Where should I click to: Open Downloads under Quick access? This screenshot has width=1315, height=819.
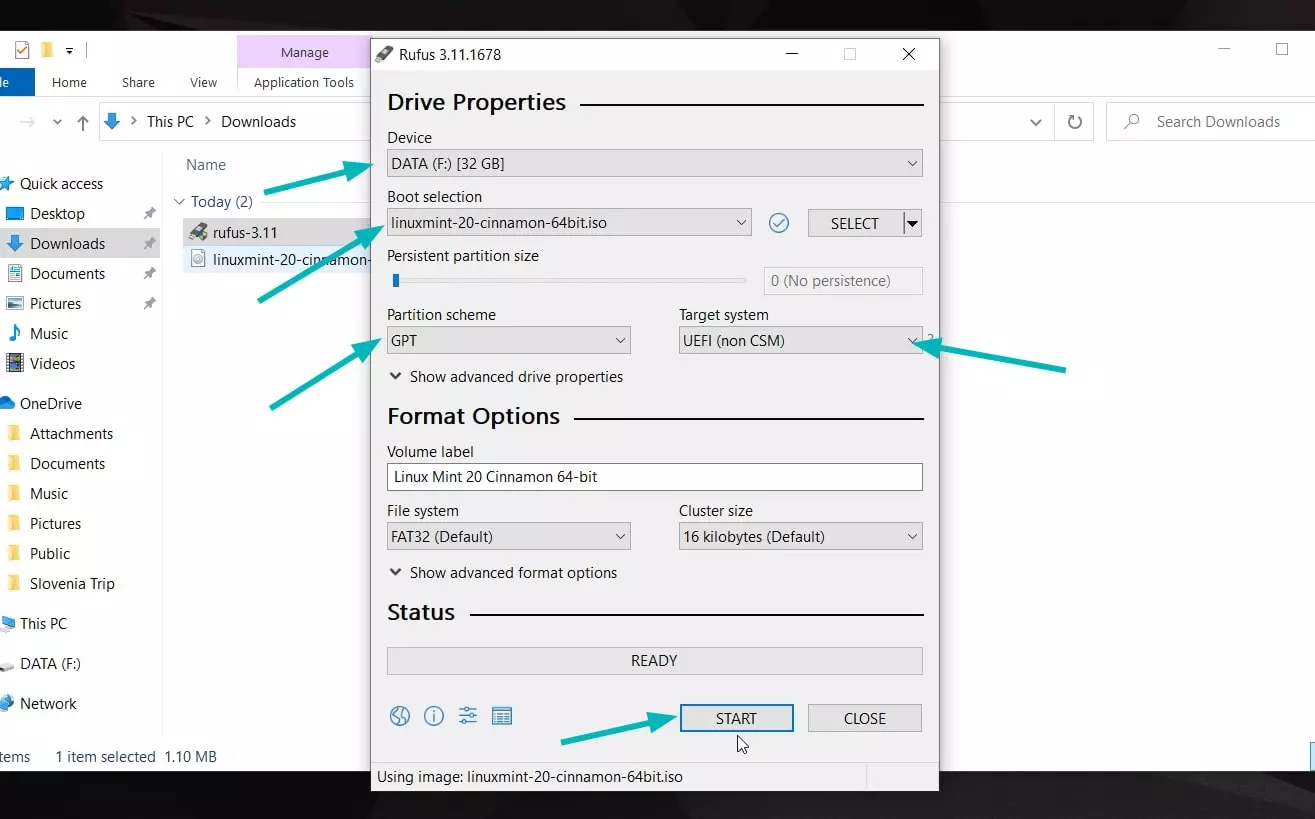point(67,244)
